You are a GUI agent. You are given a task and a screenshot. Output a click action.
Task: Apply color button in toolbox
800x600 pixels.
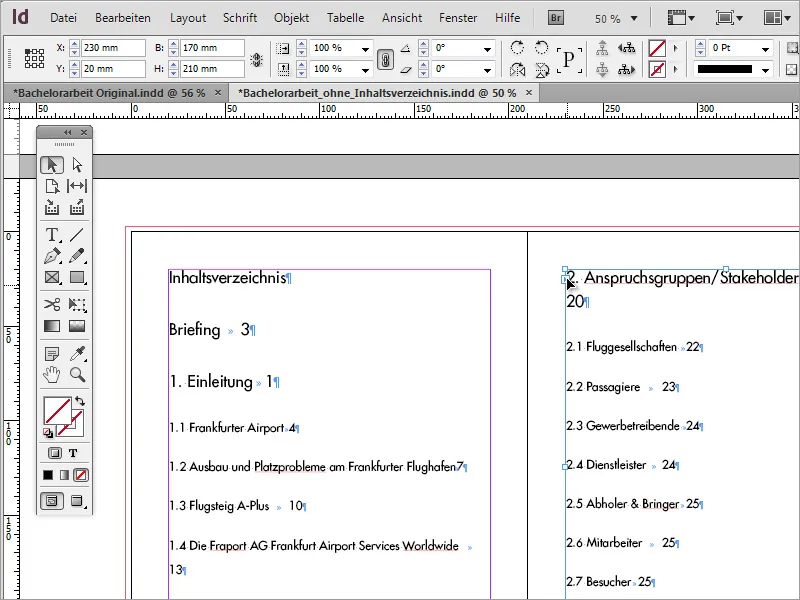tap(48, 475)
